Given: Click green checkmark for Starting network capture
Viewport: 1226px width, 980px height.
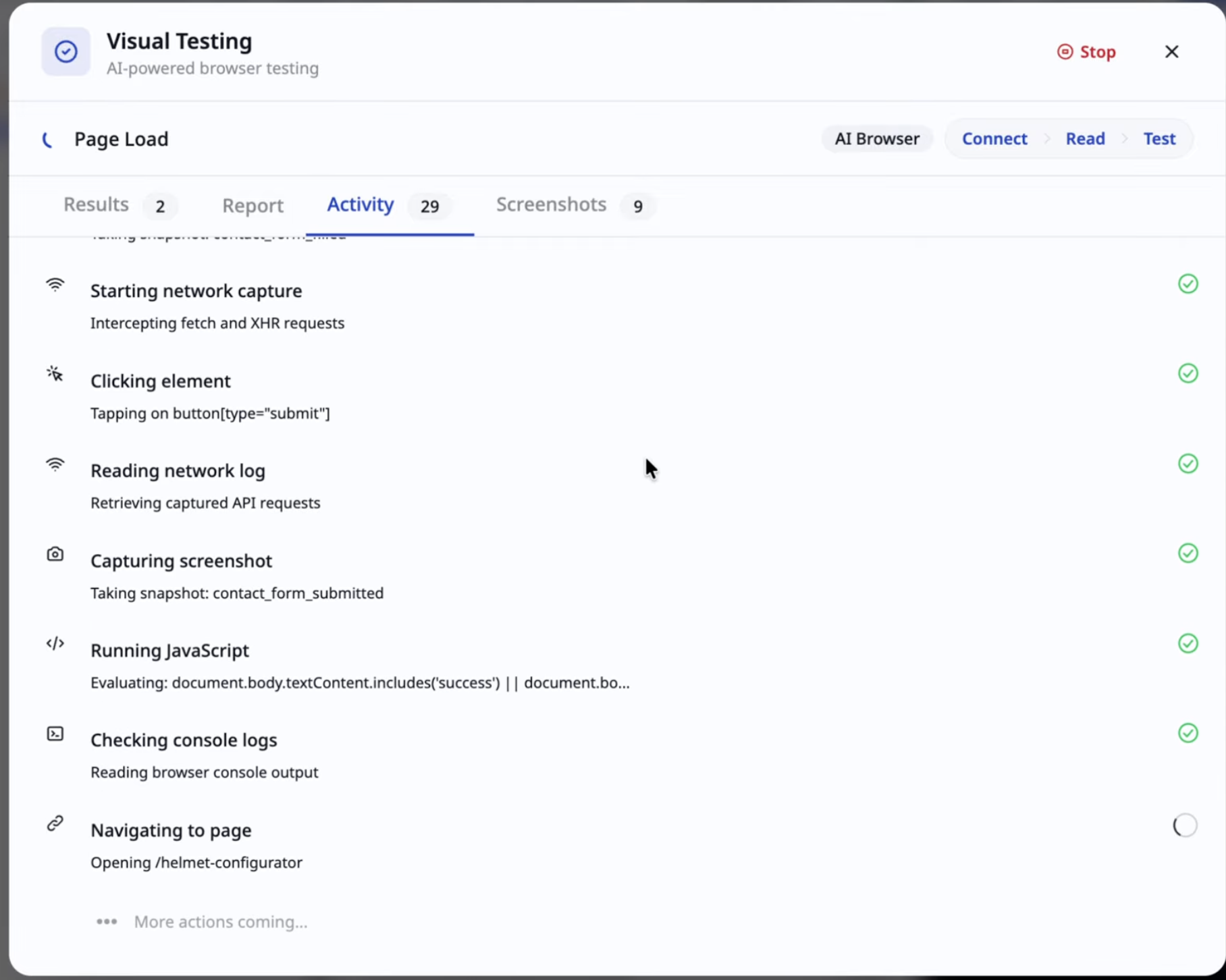Looking at the screenshot, I should (1188, 284).
